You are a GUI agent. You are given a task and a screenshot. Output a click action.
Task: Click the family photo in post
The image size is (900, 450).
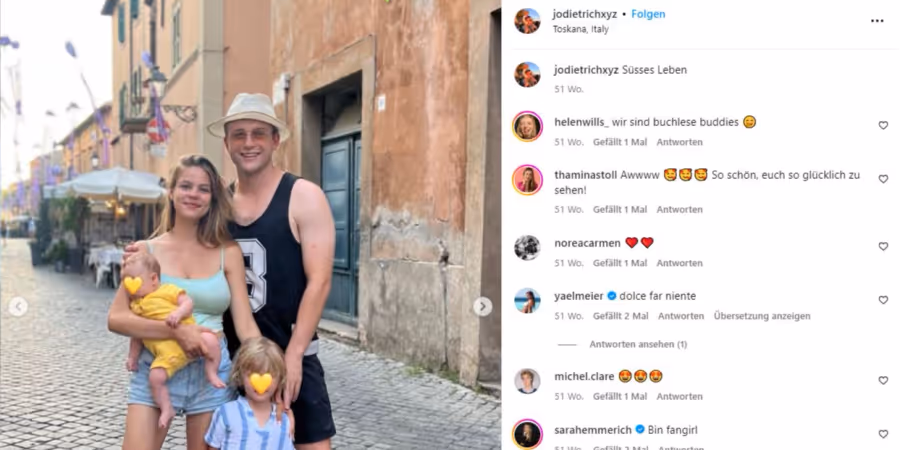coord(250,225)
